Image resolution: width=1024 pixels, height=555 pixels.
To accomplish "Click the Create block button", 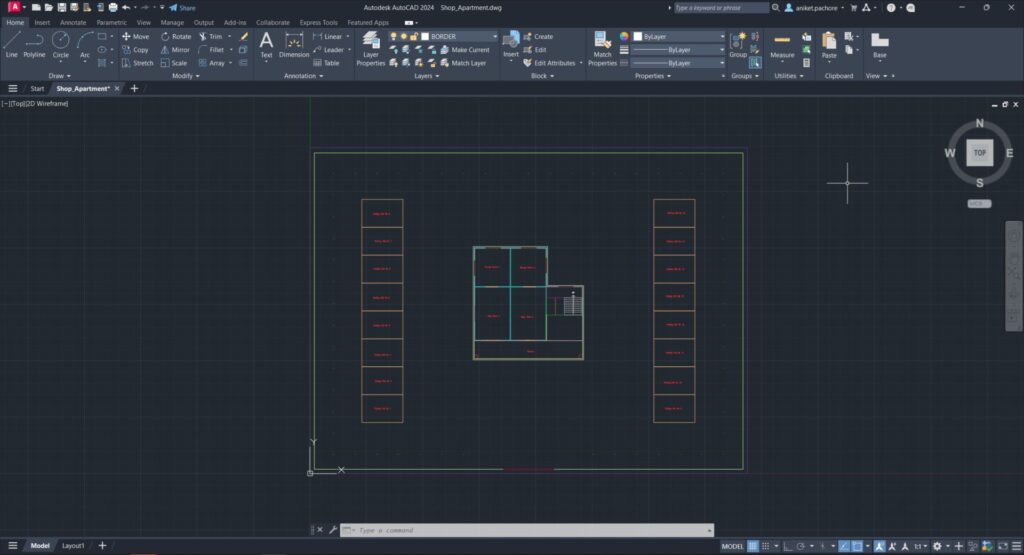I will (538, 37).
